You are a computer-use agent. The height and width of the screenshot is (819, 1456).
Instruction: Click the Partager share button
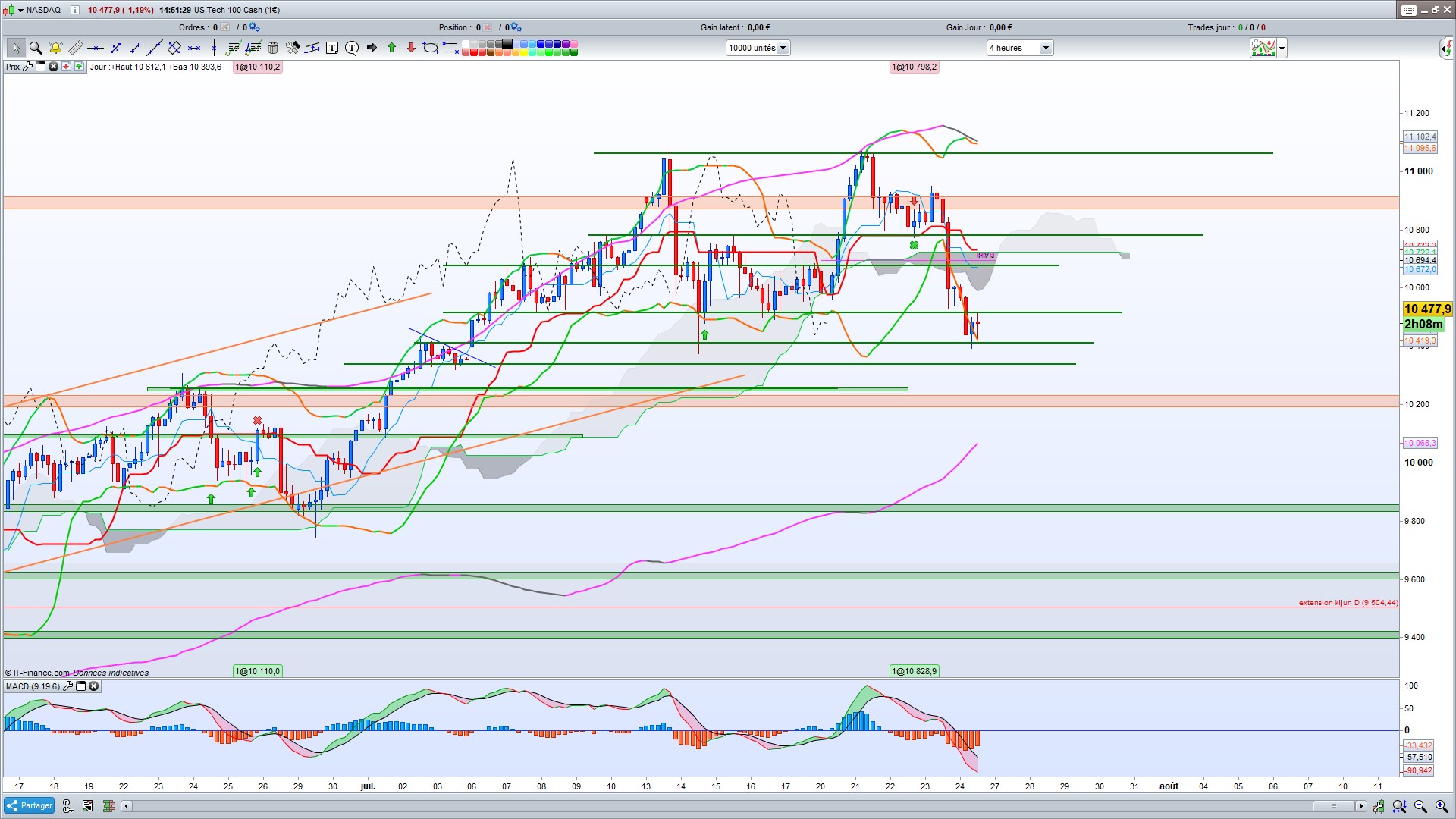(30, 805)
